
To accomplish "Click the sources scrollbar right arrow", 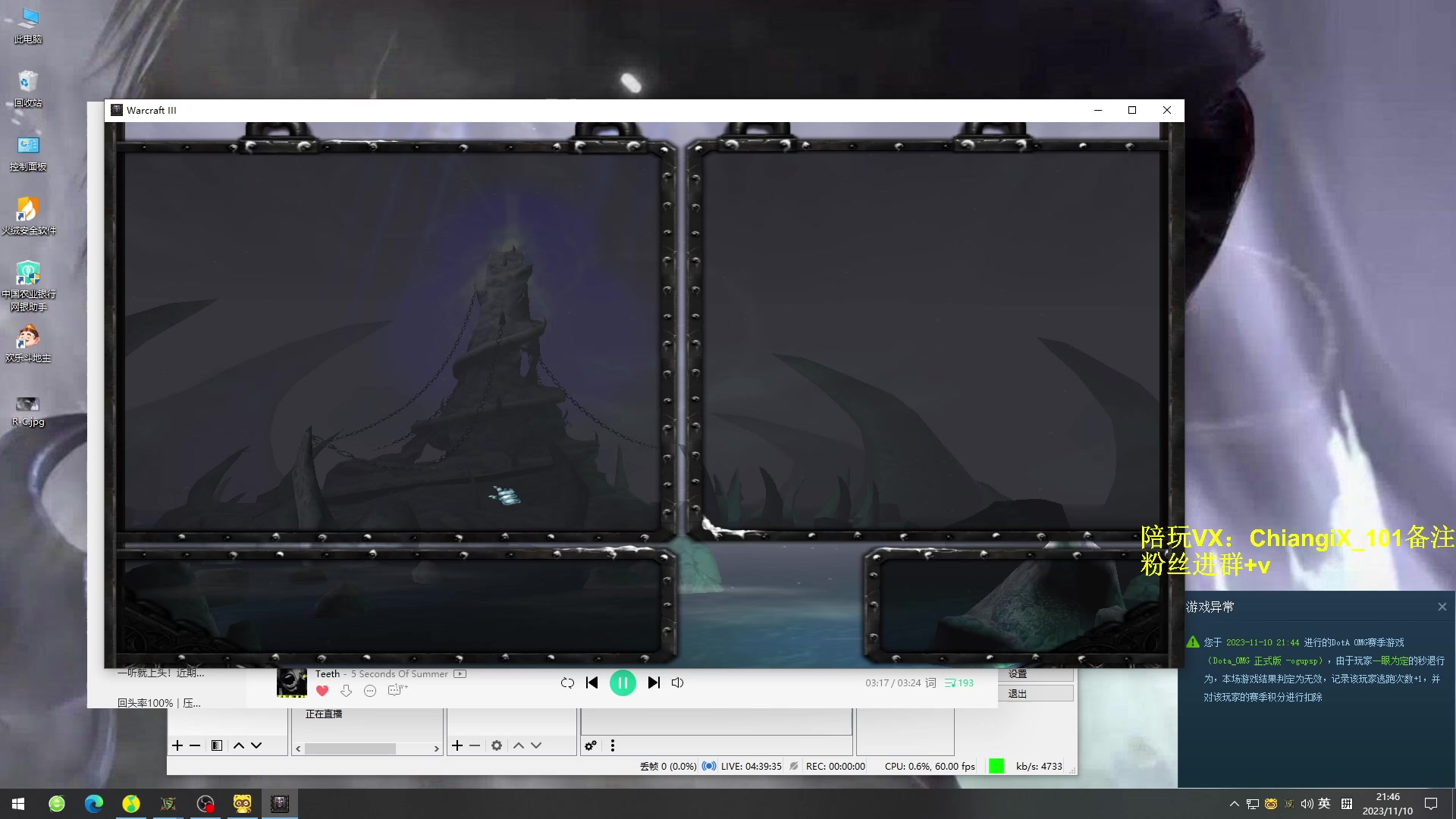I will pos(436,748).
